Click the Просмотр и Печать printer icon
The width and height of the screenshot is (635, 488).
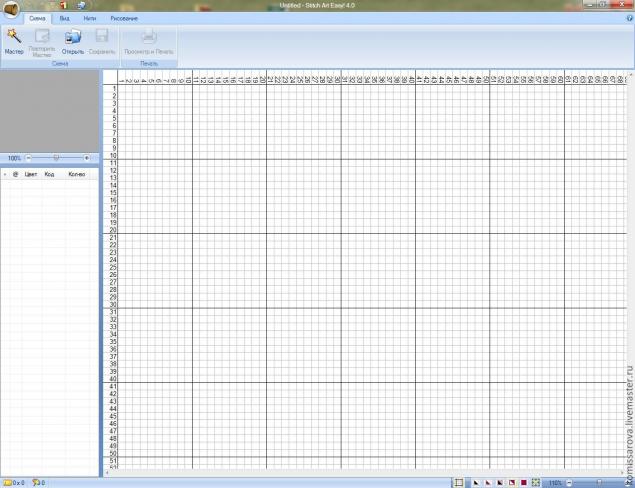click(149, 37)
